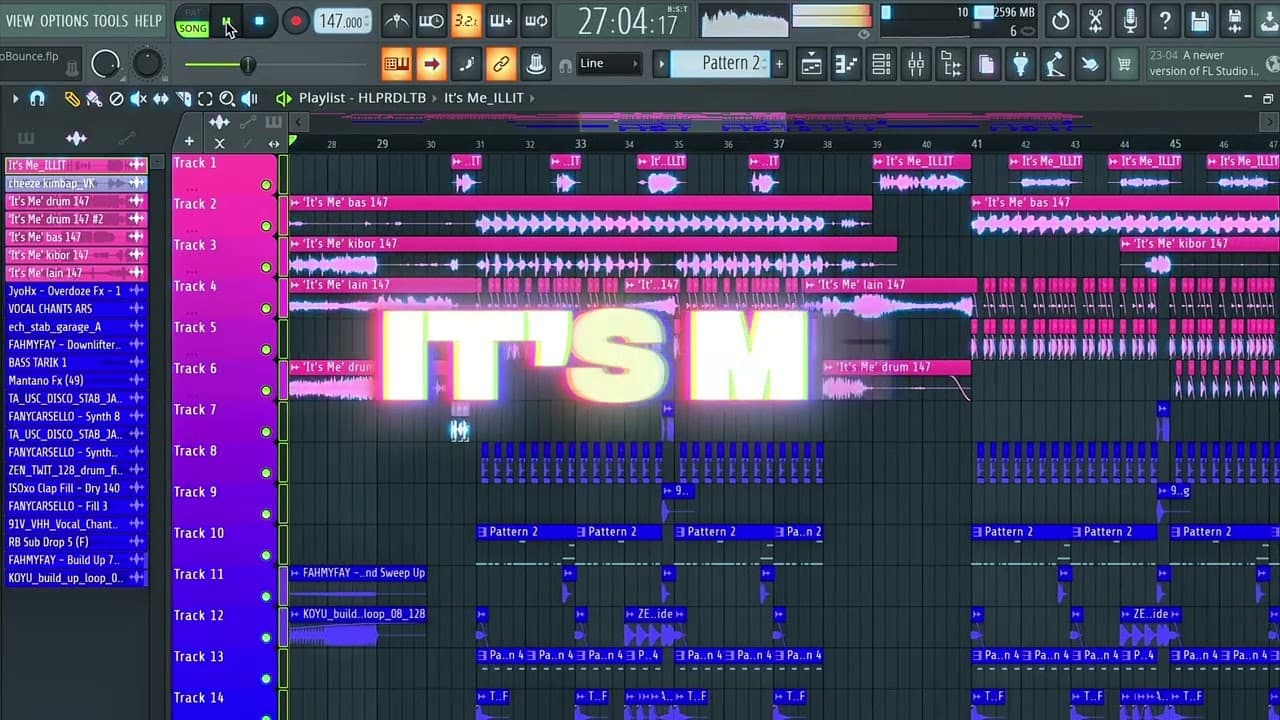Click the record button
Viewport: 1280px width, 720px height.
294,21
